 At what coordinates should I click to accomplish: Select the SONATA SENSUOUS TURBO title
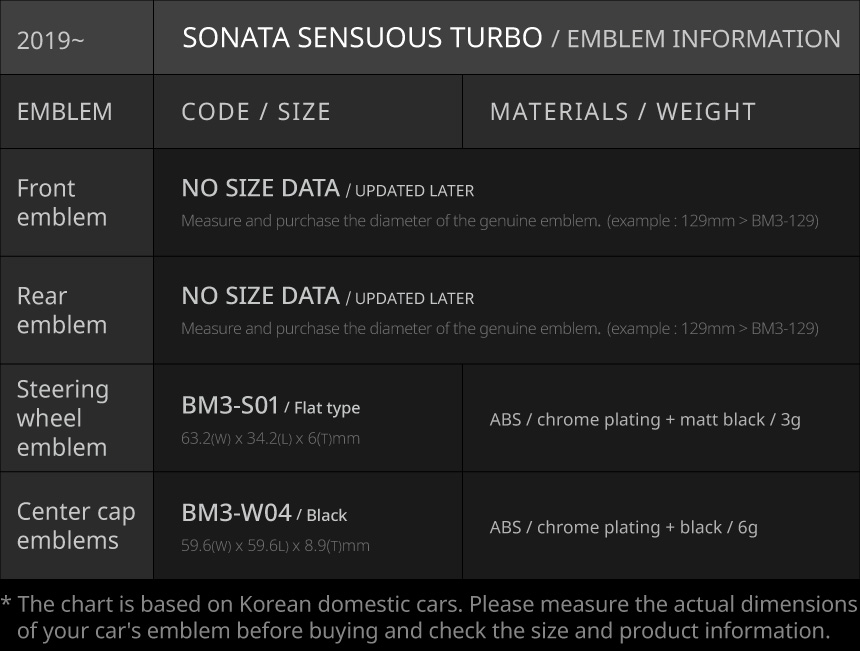362,39
